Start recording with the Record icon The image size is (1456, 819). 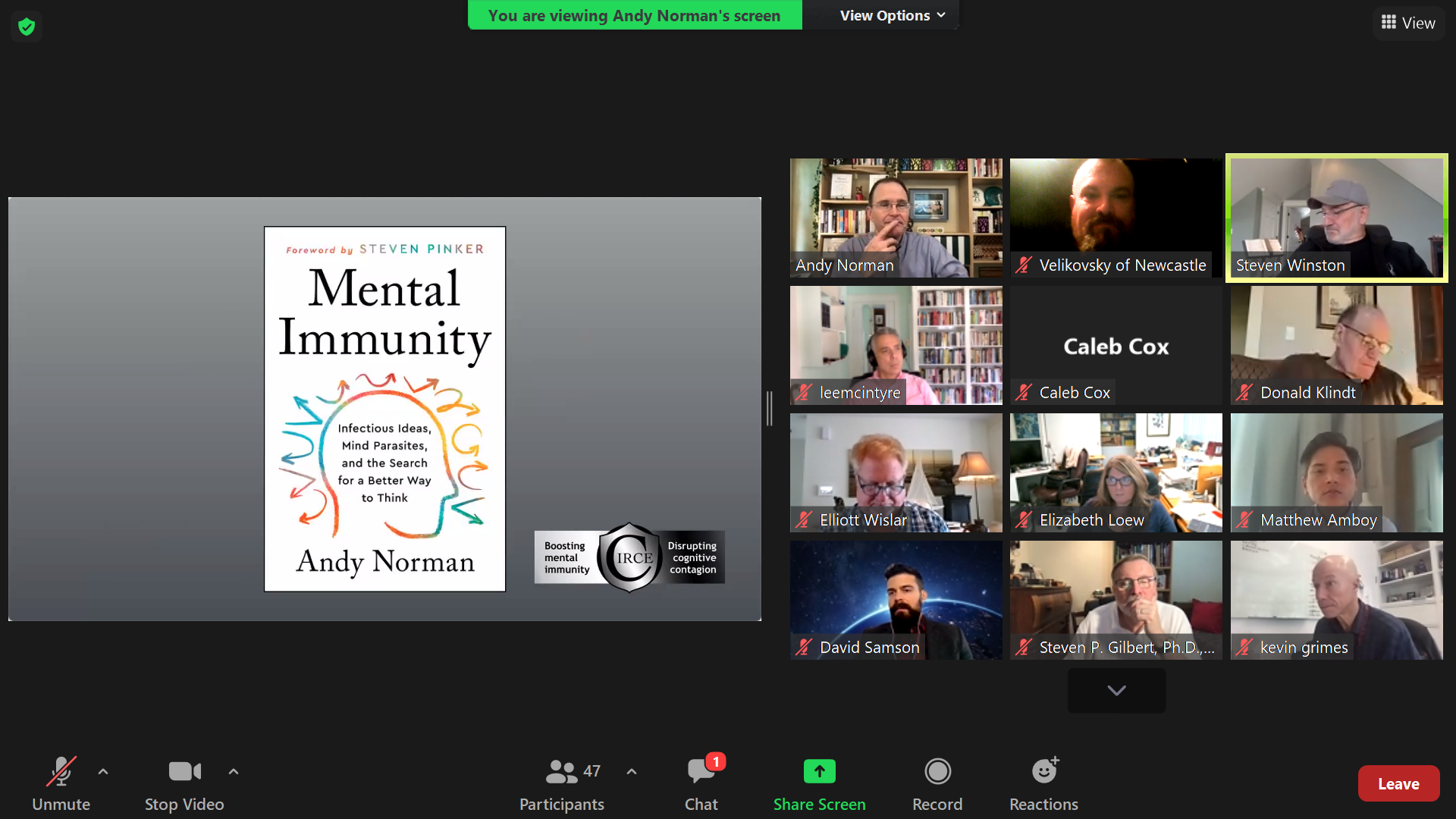tap(937, 771)
